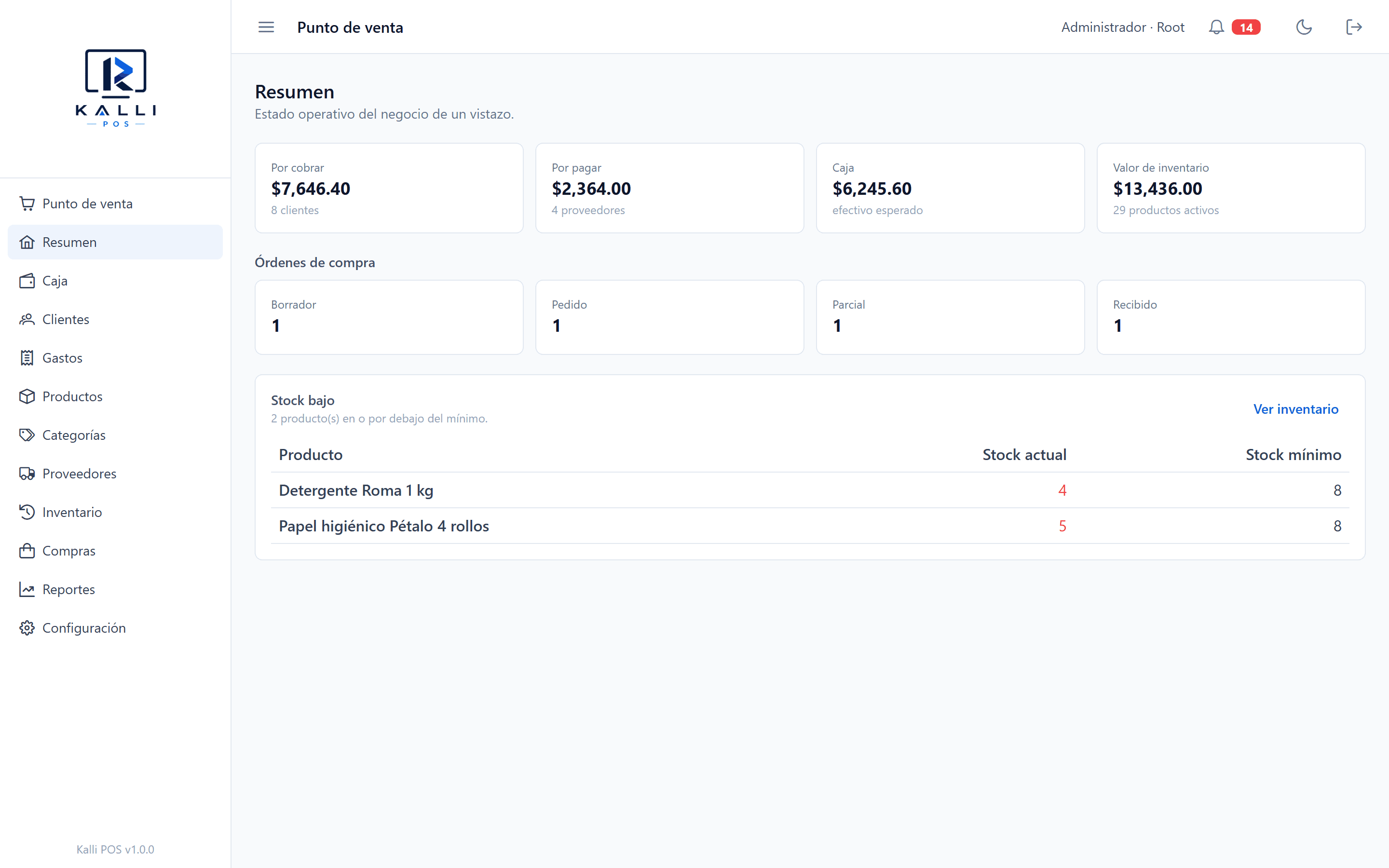Click Papel higiénico Pétalo 4 rollos row name
The image size is (1389, 868).
(383, 526)
